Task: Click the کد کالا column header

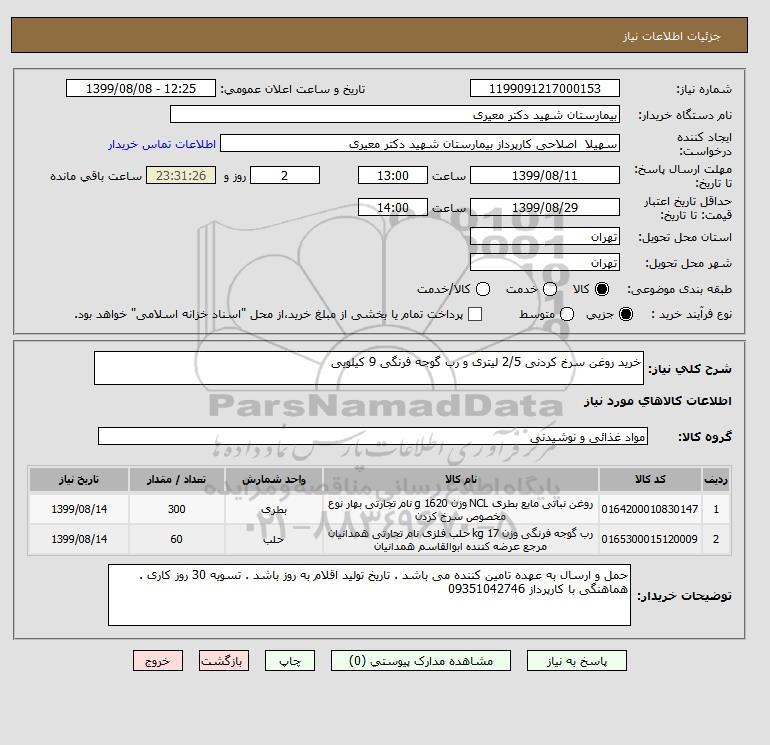Action: click(650, 479)
